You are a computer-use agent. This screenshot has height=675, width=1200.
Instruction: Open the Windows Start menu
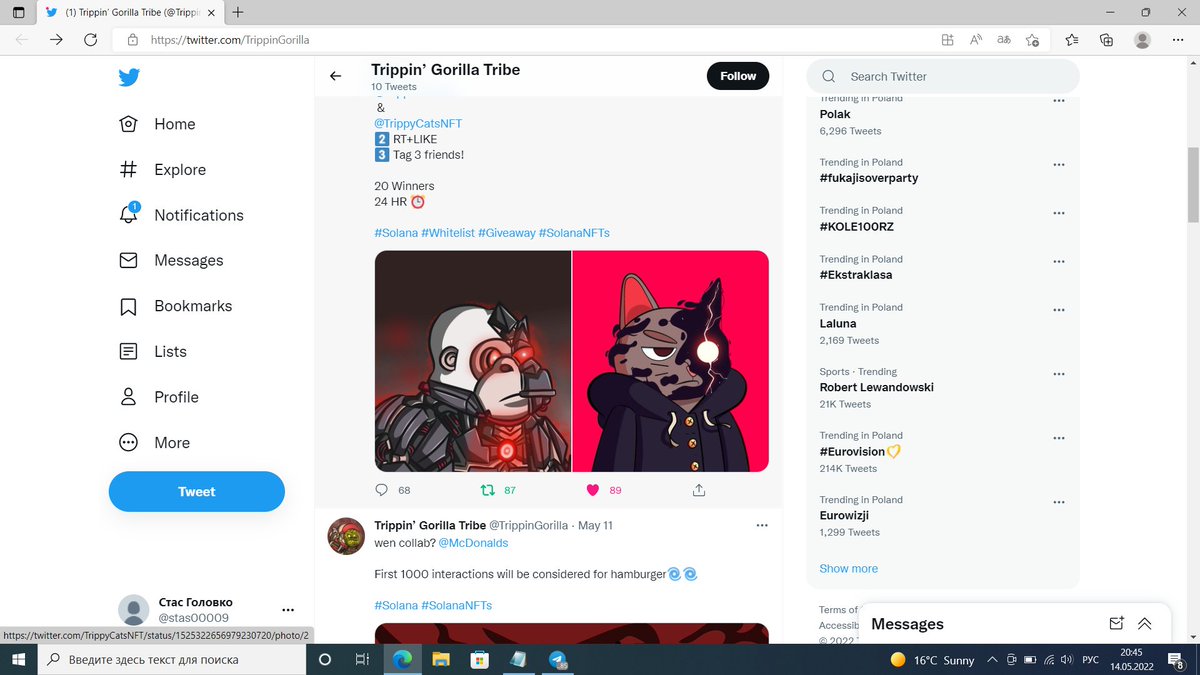coord(19,660)
